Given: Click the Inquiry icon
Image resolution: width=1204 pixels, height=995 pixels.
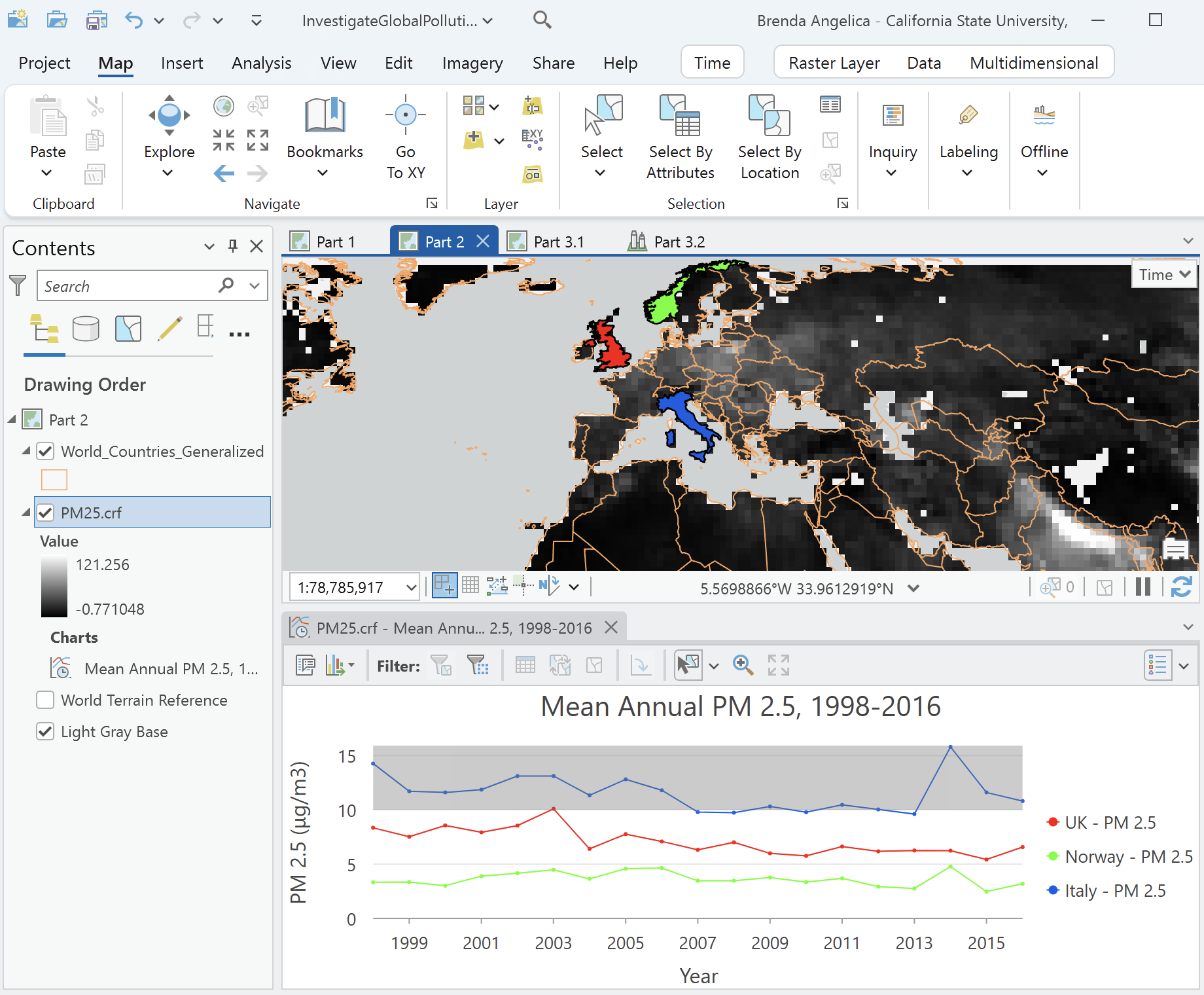Looking at the screenshot, I should 893,115.
